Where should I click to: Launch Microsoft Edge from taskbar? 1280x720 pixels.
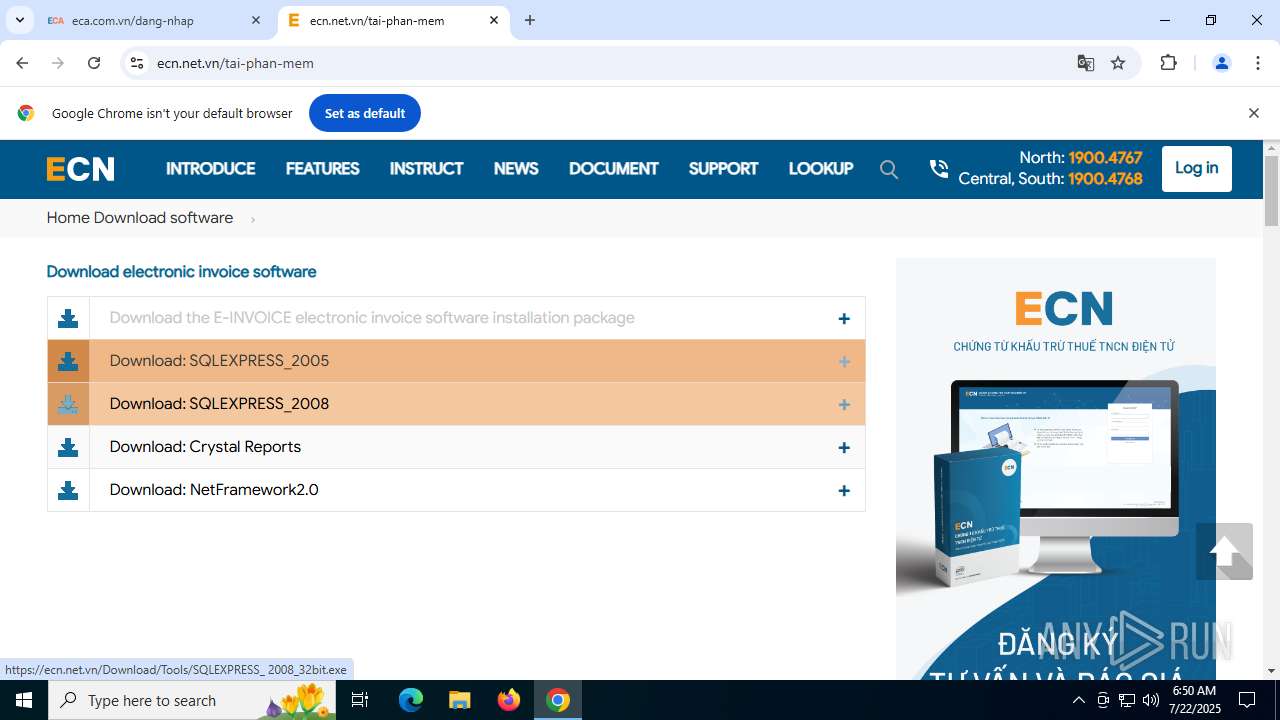pyautogui.click(x=411, y=700)
